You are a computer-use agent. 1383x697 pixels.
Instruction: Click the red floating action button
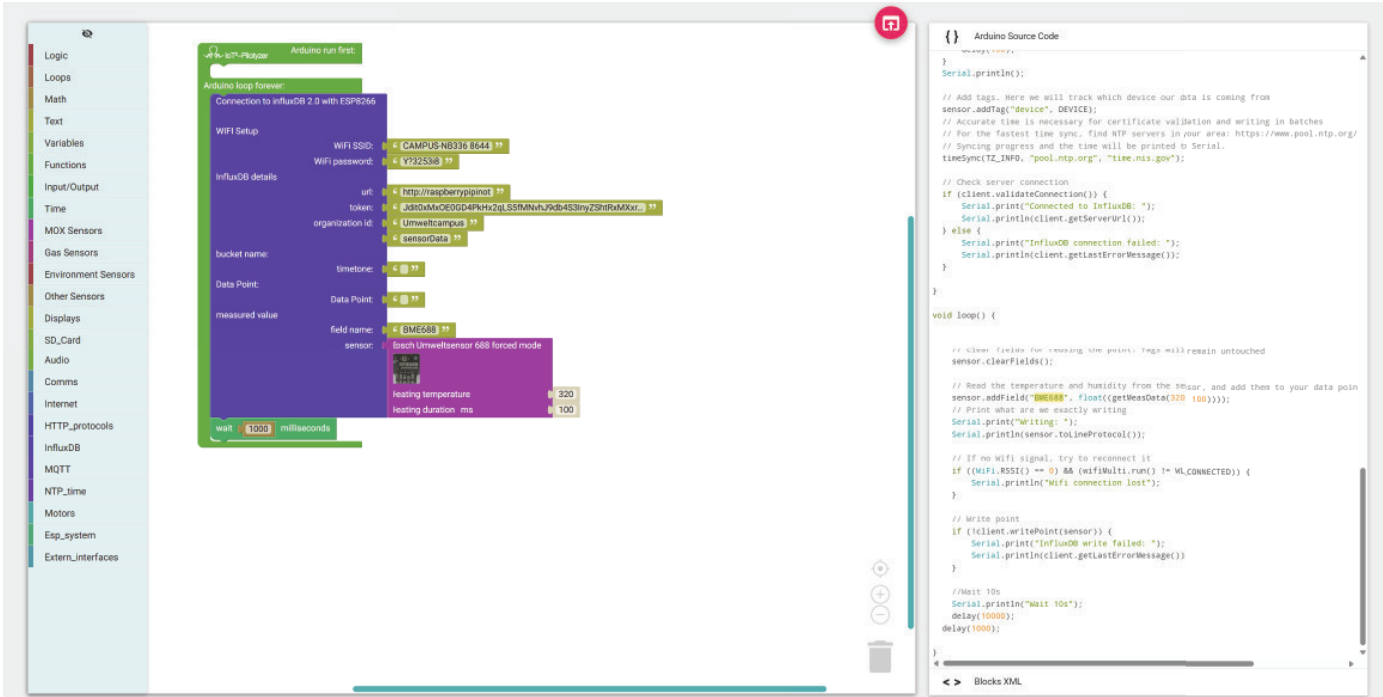point(890,23)
